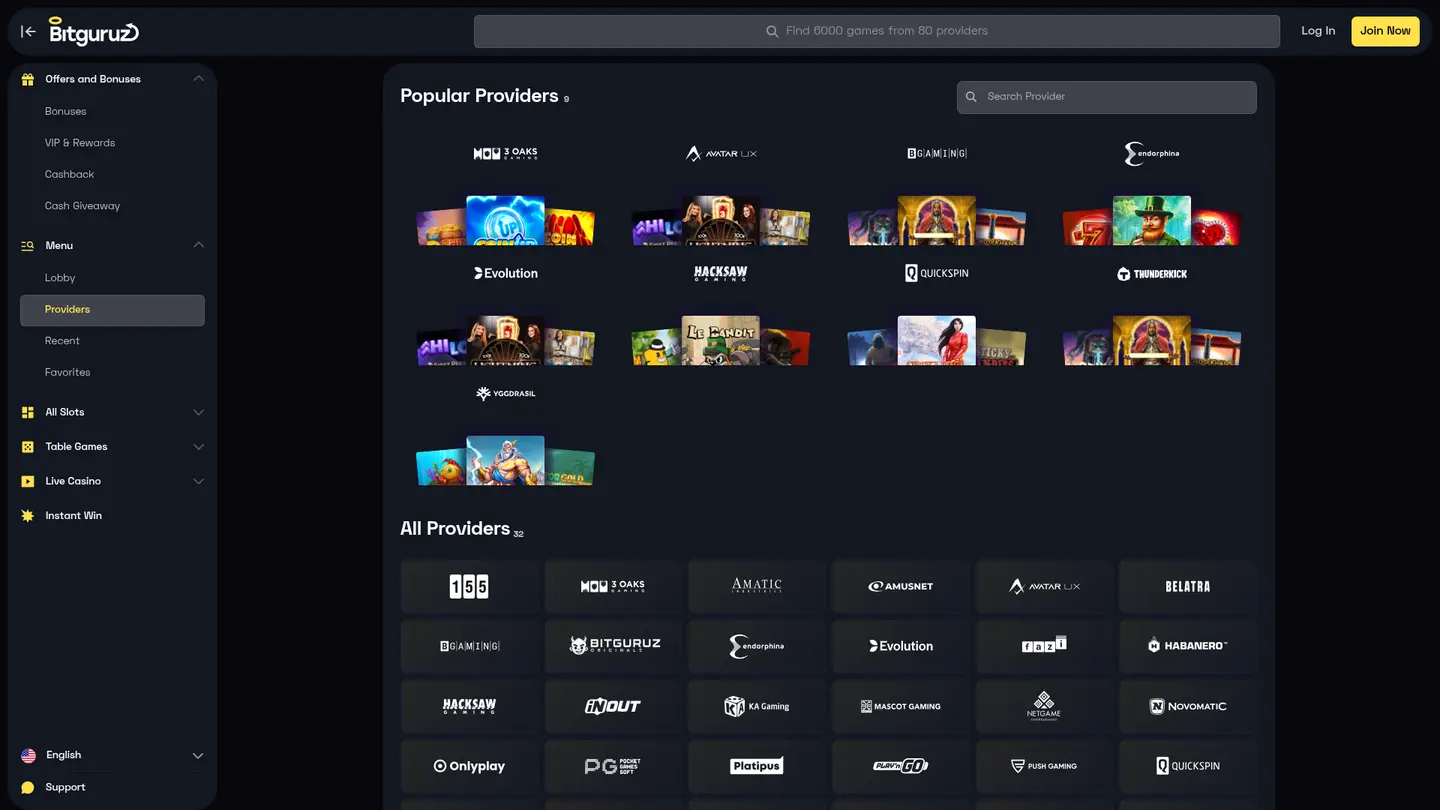Viewport: 1440px width, 810px height.
Task: Open Endorphina popular provider card
Action: (1152, 190)
